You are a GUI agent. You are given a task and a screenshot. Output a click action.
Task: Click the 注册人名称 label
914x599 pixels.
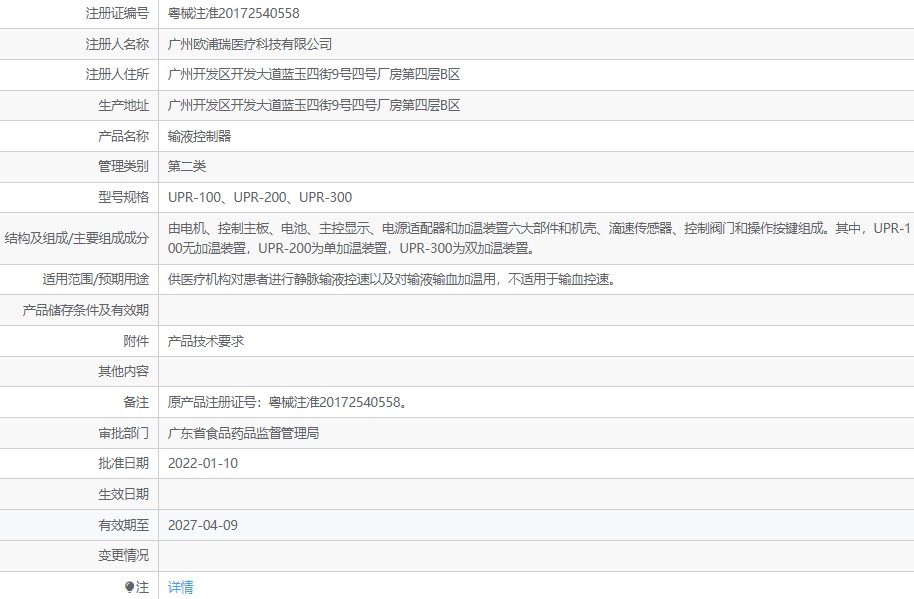117,44
